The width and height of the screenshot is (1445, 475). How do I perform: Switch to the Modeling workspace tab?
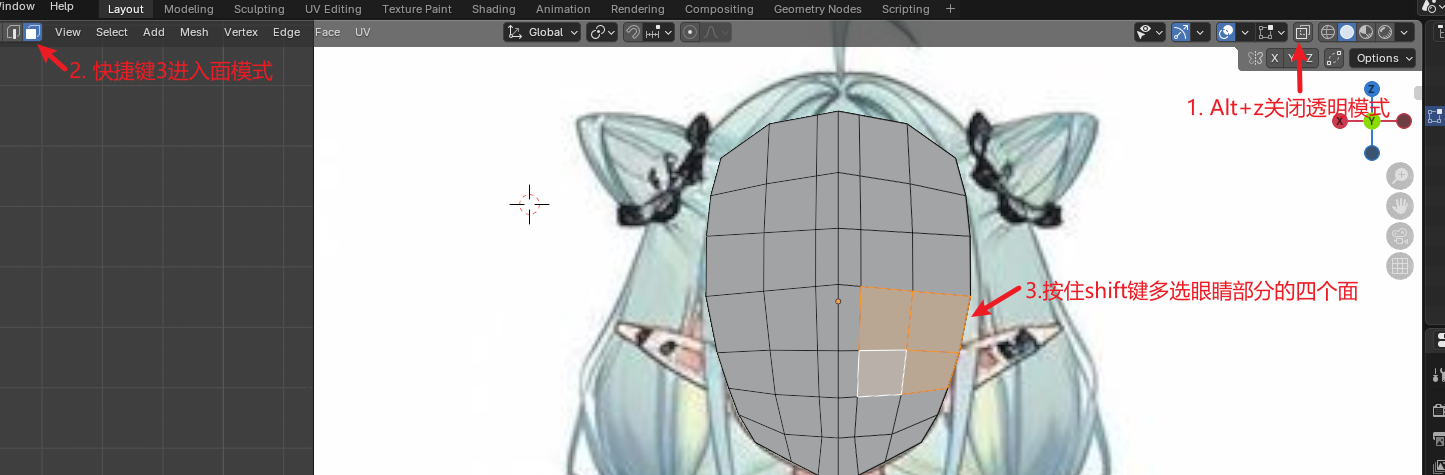[x=188, y=9]
